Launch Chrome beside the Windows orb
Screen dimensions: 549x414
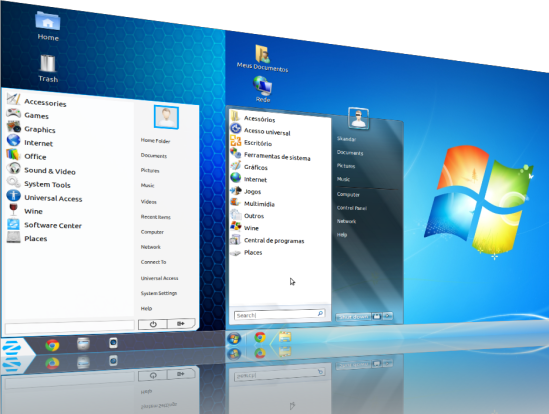point(260,337)
